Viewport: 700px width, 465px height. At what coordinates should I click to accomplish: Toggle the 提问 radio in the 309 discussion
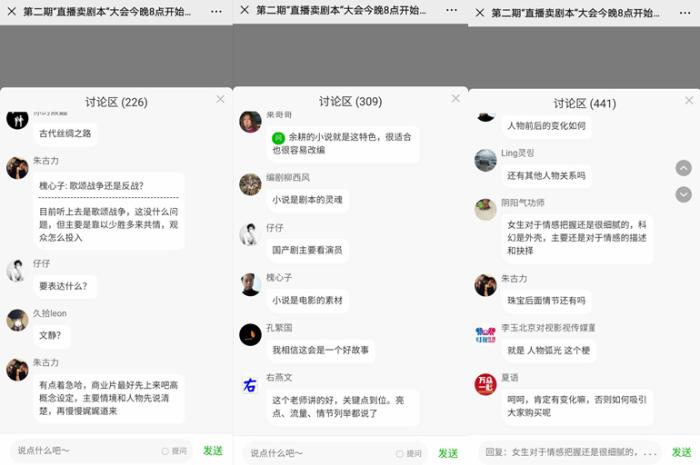pos(400,453)
